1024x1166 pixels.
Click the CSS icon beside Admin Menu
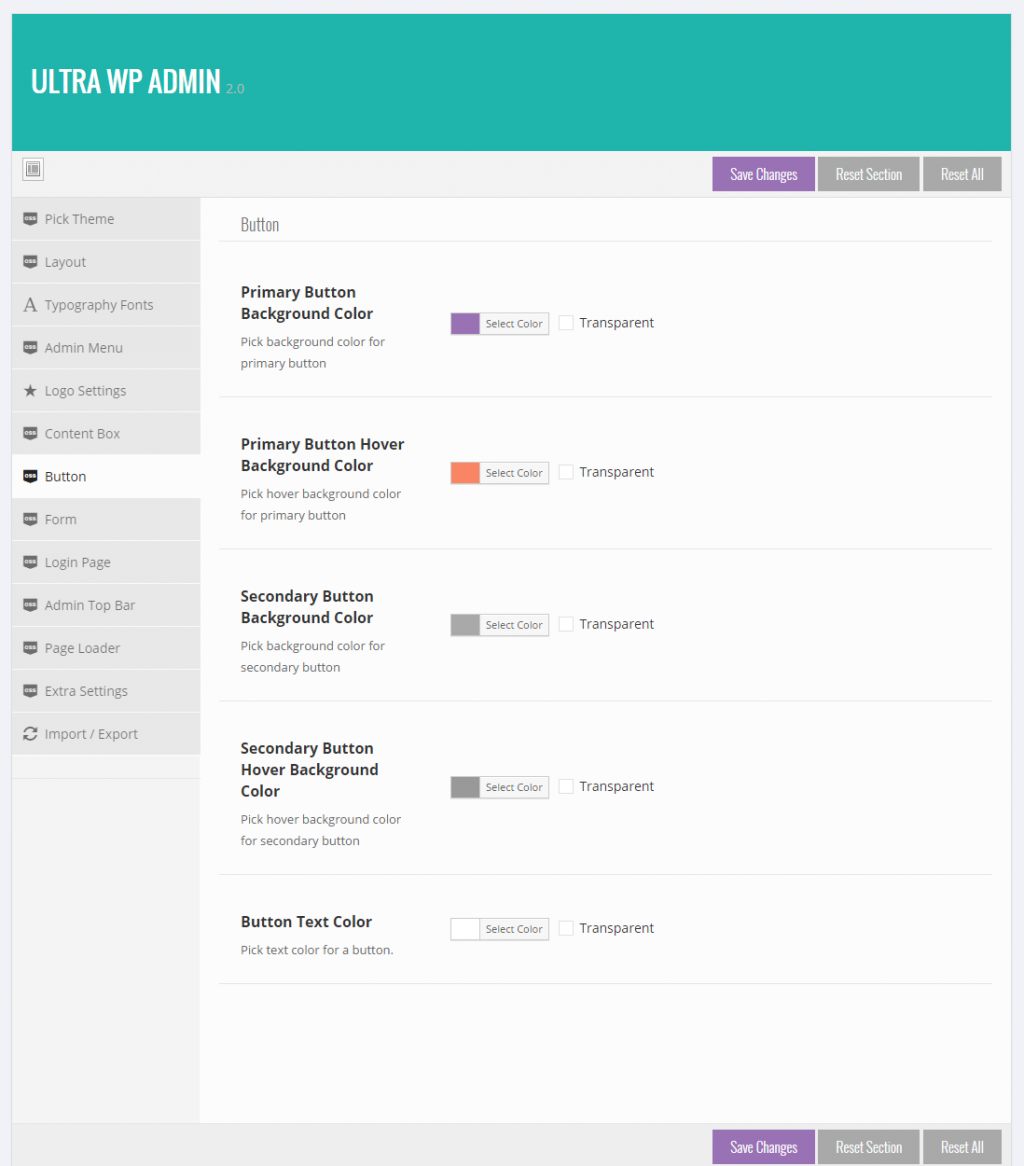pyautogui.click(x=30, y=348)
